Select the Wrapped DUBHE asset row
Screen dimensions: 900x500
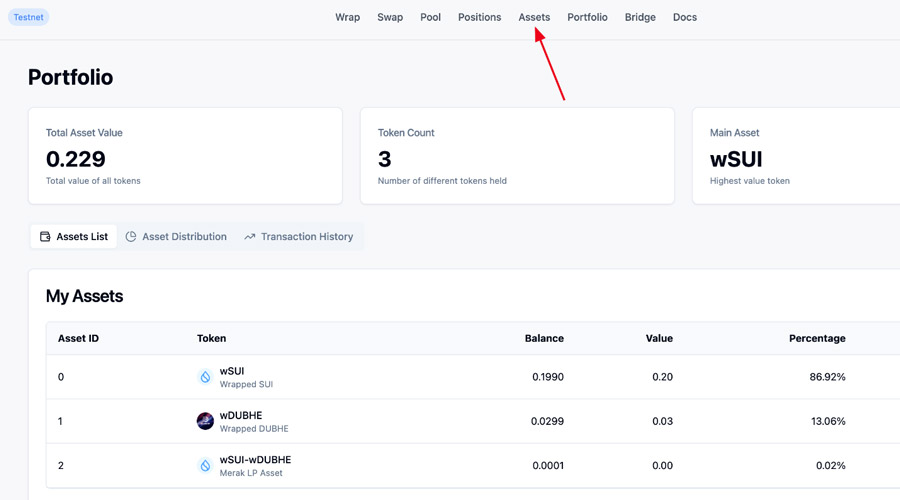pyautogui.click(x=473, y=421)
